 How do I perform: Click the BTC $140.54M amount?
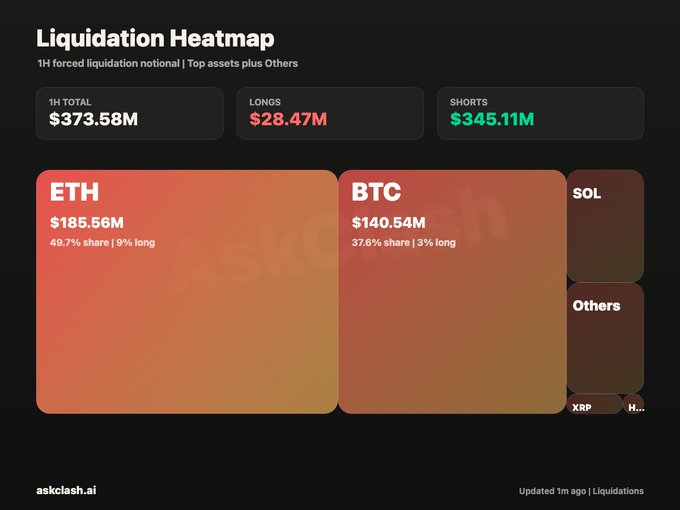pyautogui.click(x=389, y=222)
